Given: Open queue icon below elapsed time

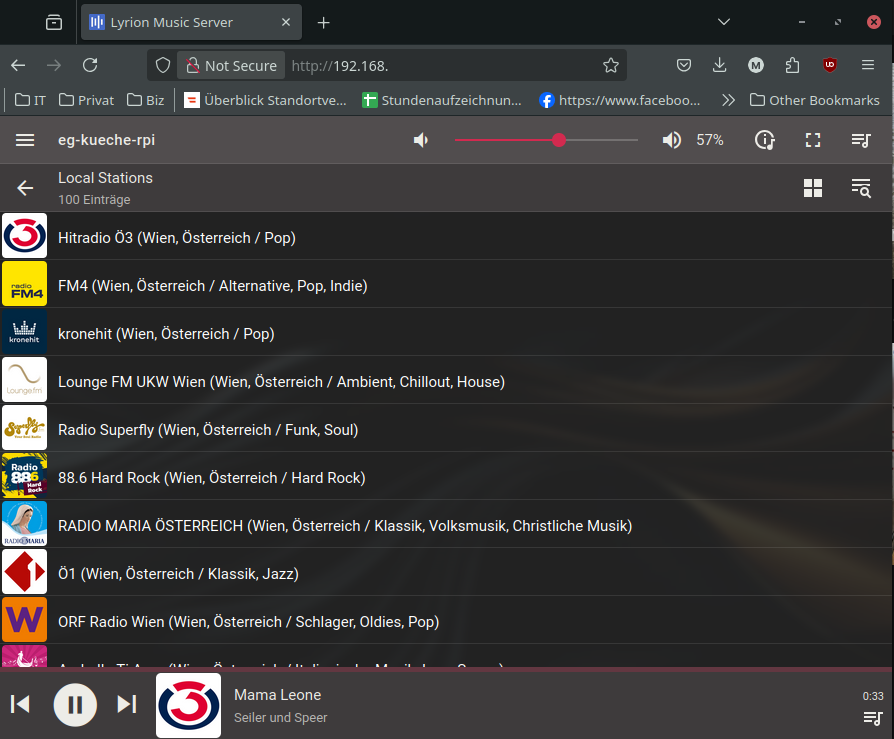Looking at the screenshot, I should [873, 718].
